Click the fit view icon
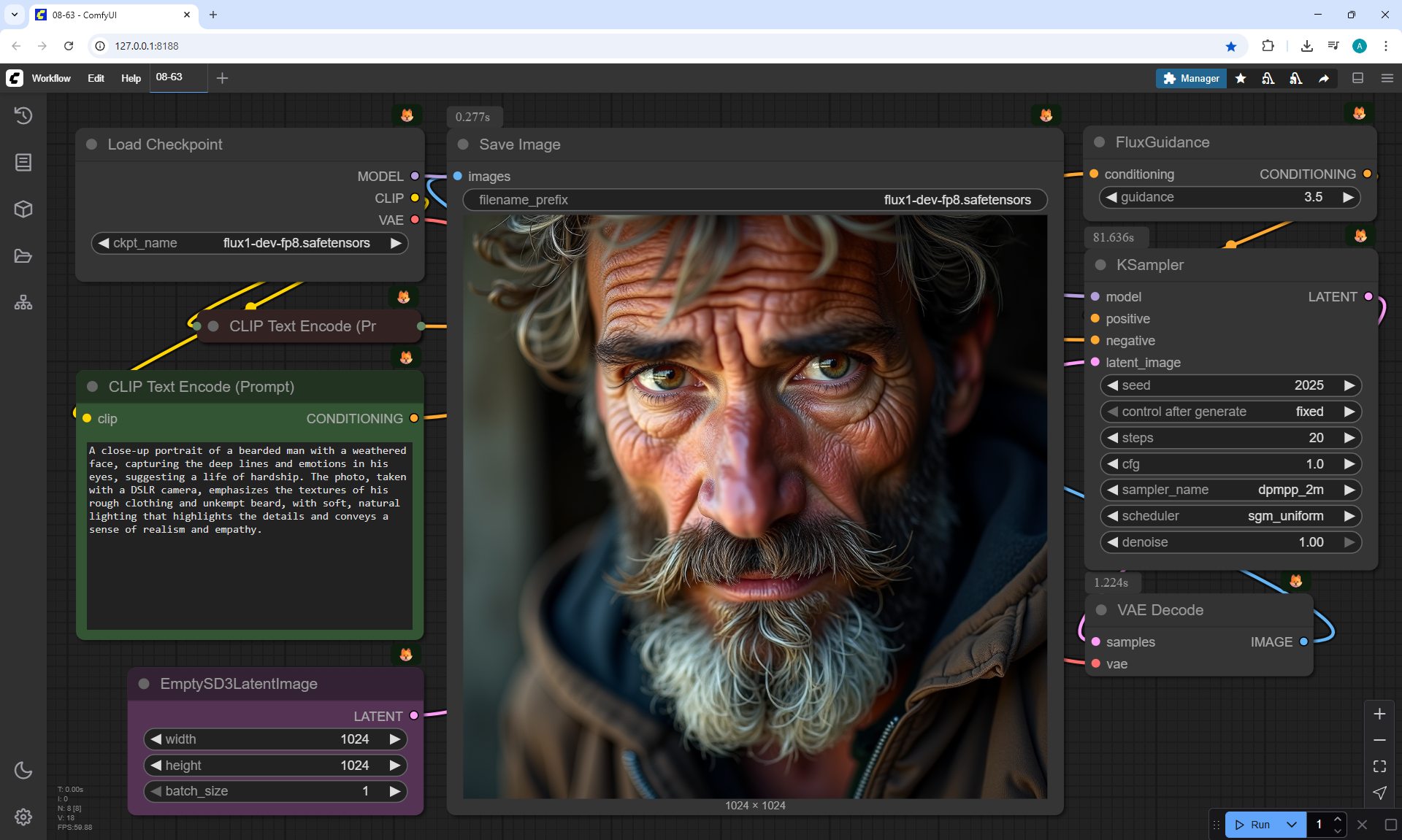This screenshot has height=840, width=1402. pyautogui.click(x=1379, y=766)
